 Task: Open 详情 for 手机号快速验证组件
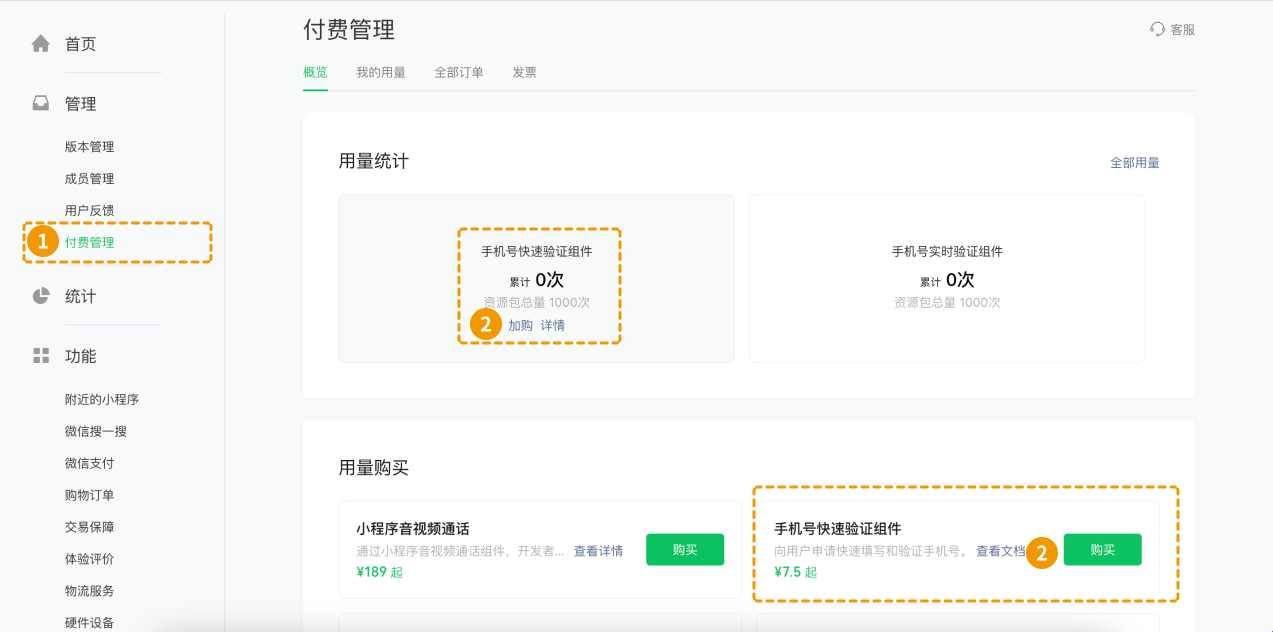click(x=552, y=326)
